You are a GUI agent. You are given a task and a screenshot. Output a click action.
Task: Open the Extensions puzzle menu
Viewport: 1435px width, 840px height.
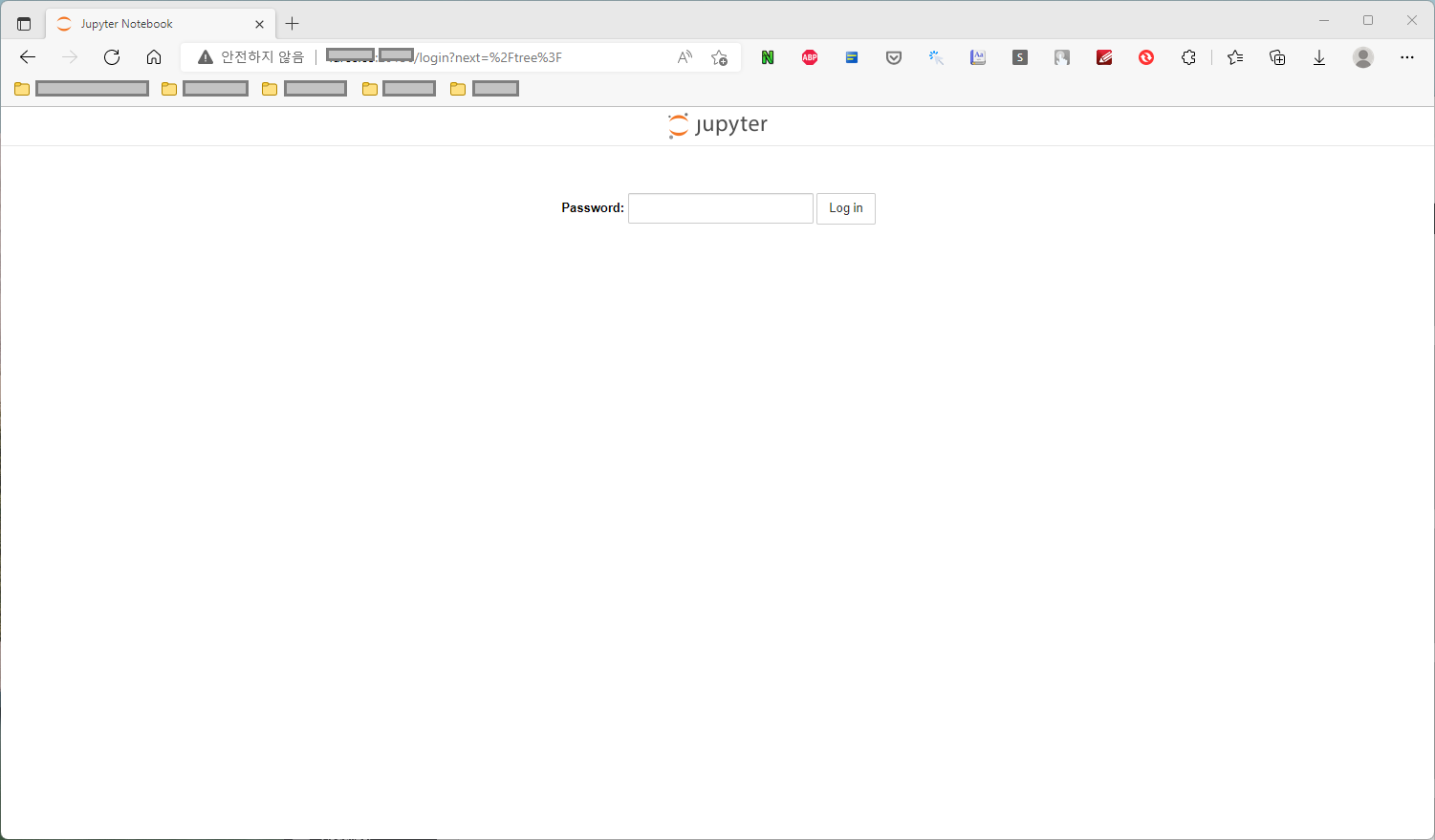click(x=1188, y=57)
